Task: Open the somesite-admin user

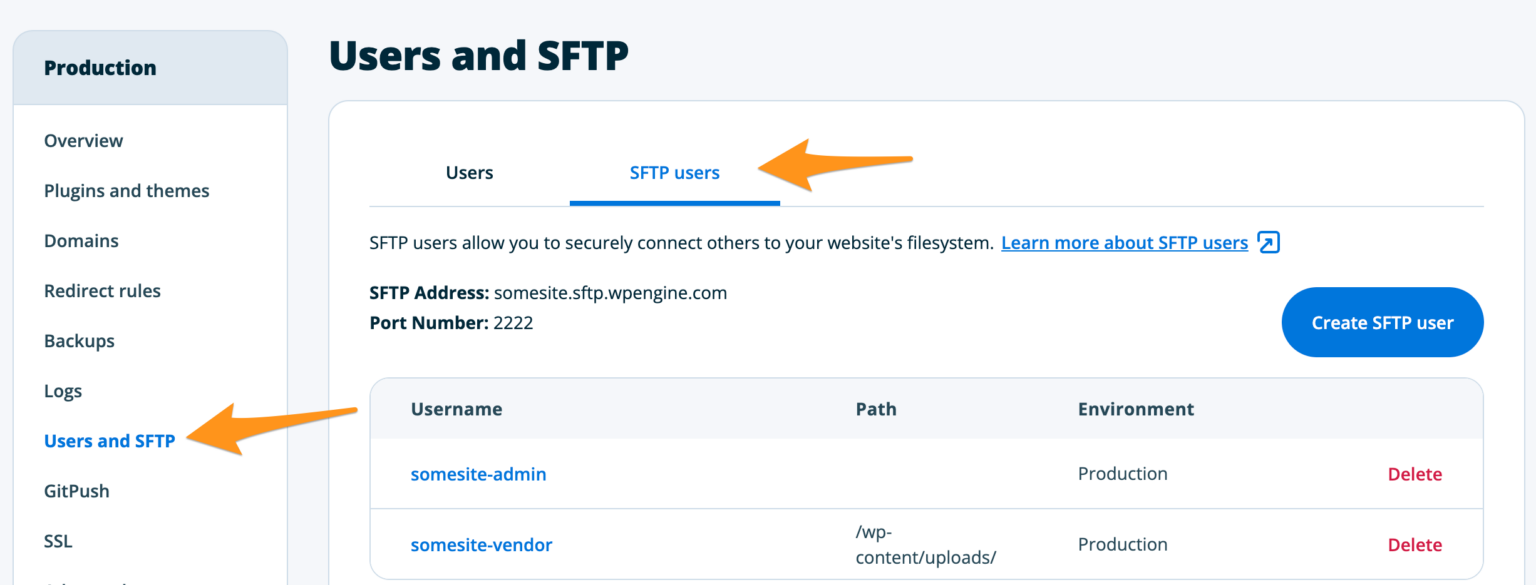Action: coord(478,474)
